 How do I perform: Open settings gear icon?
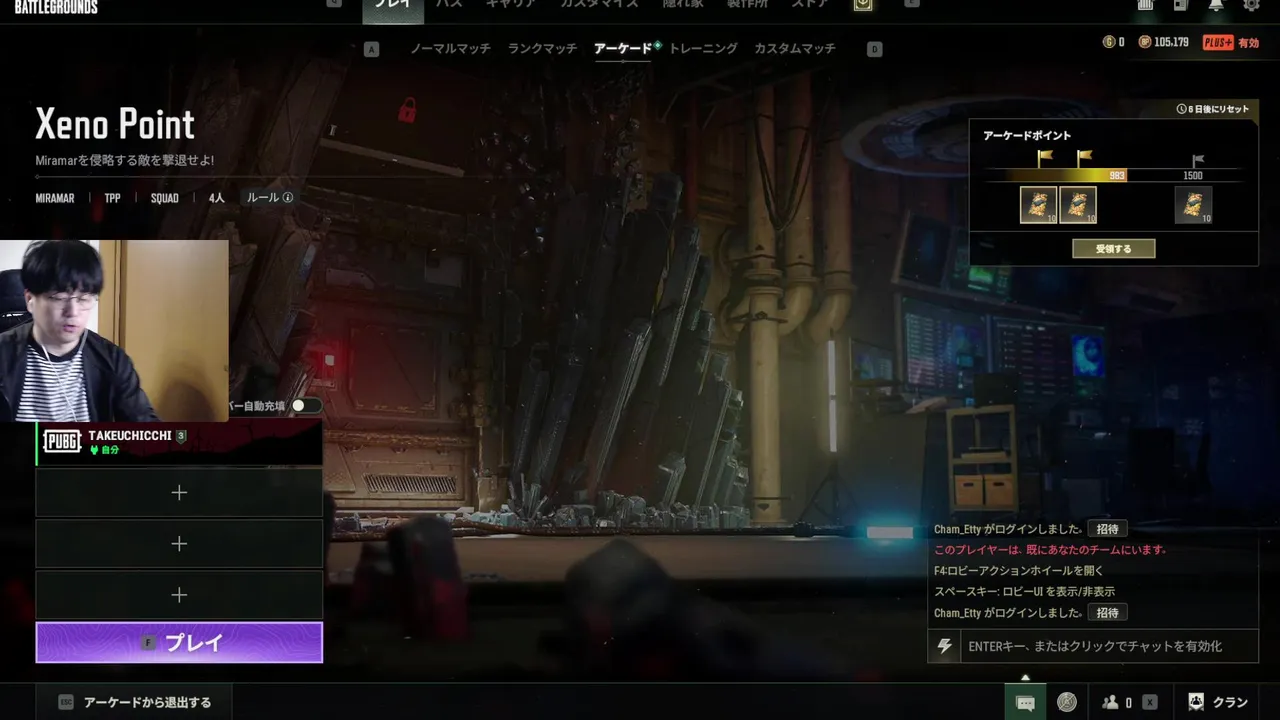click(x=1251, y=5)
